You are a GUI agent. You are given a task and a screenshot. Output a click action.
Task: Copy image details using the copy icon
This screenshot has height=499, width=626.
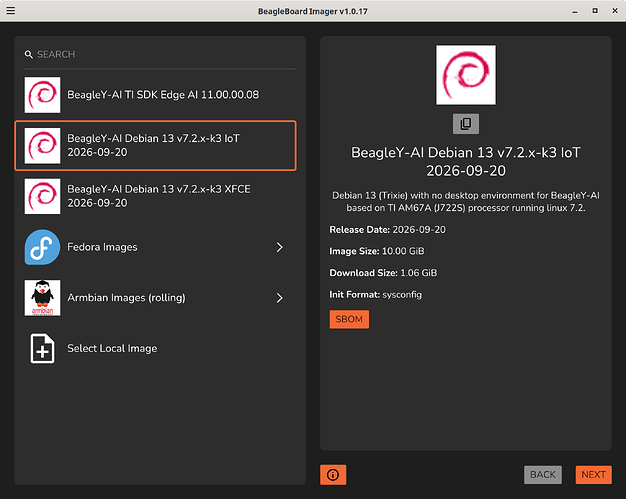tap(466, 124)
